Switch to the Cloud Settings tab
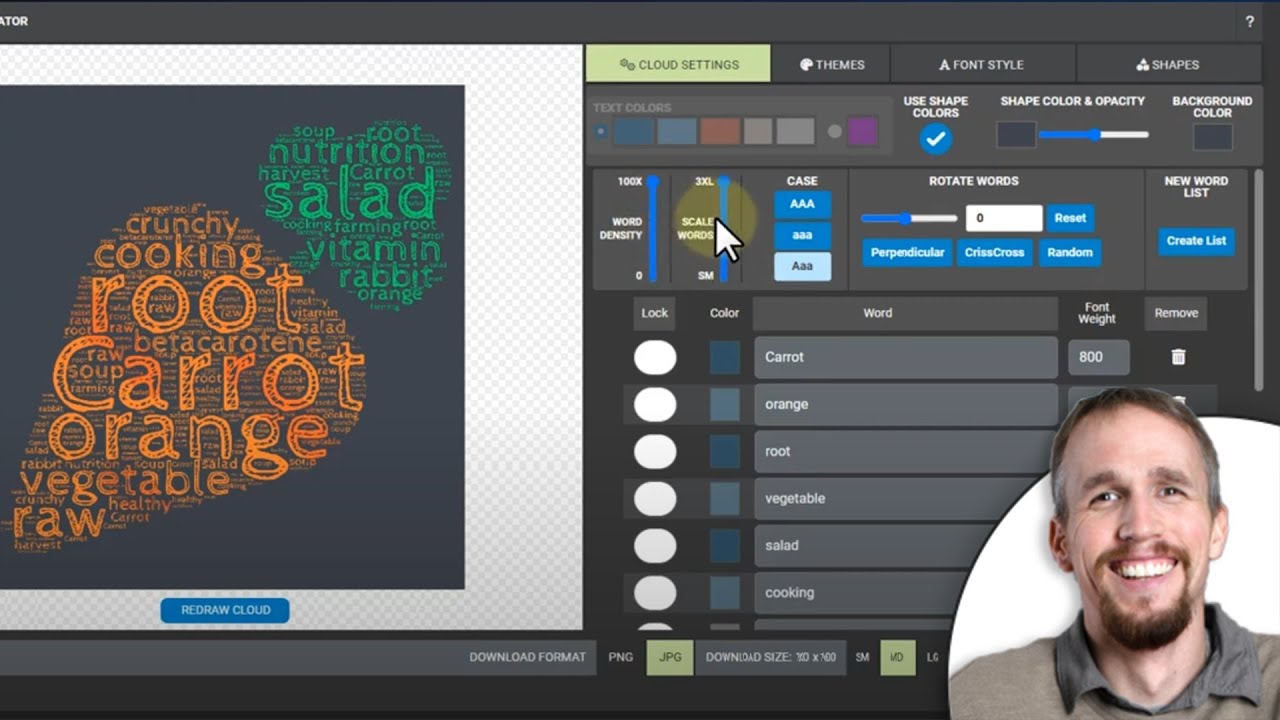Image resolution: width=1280 pixels, height=720 pixels. pos(678,64)
